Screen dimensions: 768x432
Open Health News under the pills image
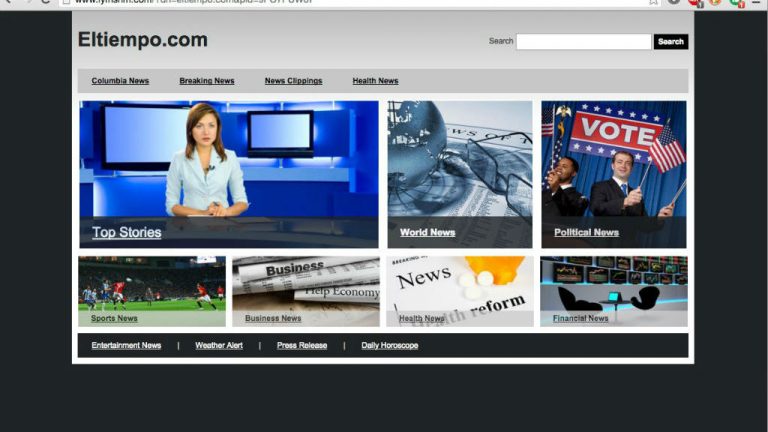click(421, 318)
